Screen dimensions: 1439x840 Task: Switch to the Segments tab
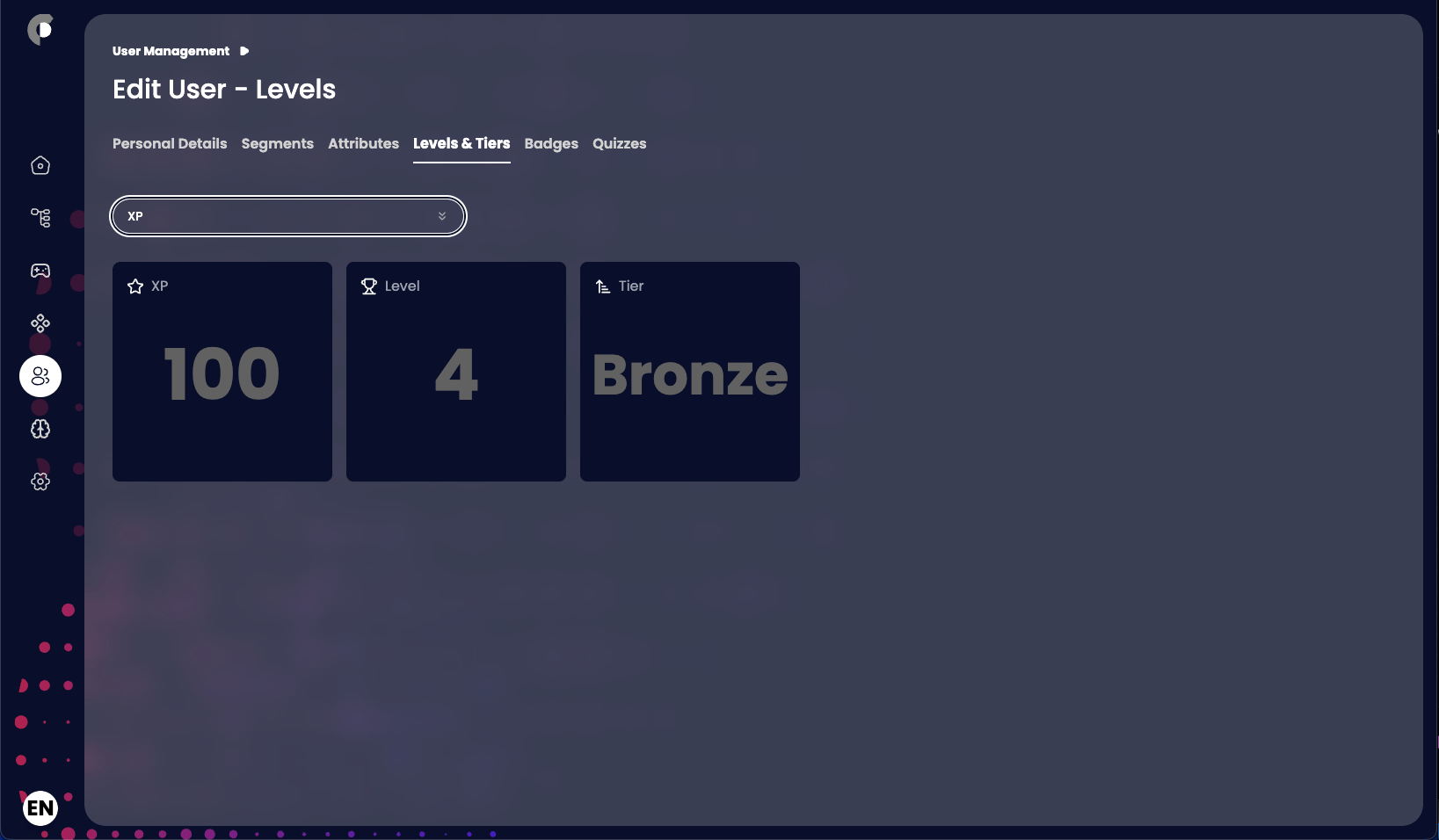[277, 143]
